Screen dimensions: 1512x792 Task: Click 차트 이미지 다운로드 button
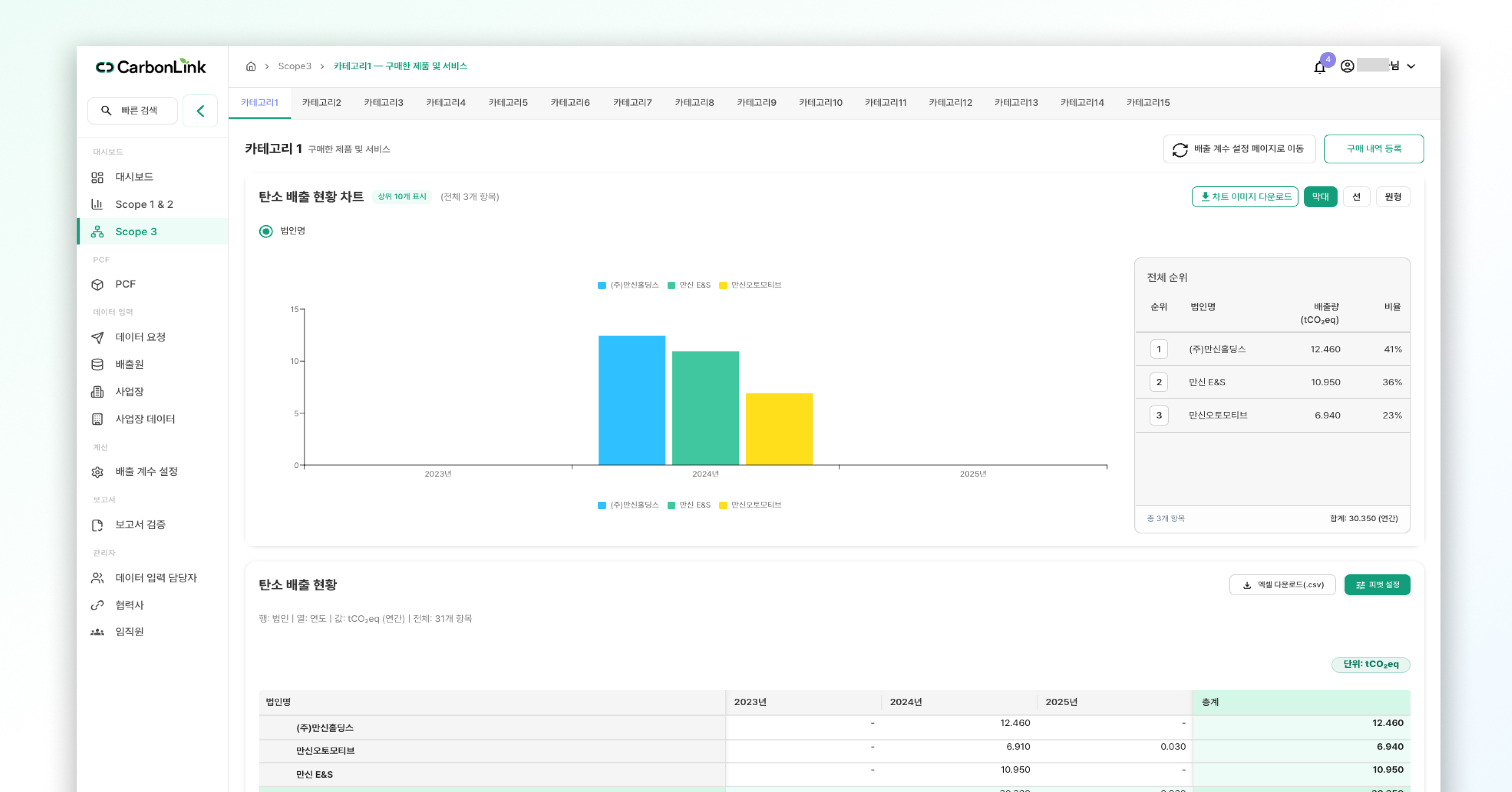pyautogui.click(x=1244, y=197)
